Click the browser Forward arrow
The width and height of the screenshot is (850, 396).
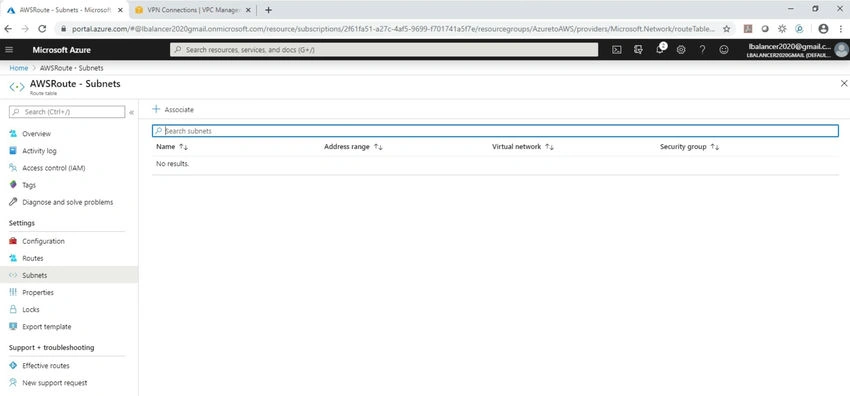pyautogui.click(x=25, y=29)
